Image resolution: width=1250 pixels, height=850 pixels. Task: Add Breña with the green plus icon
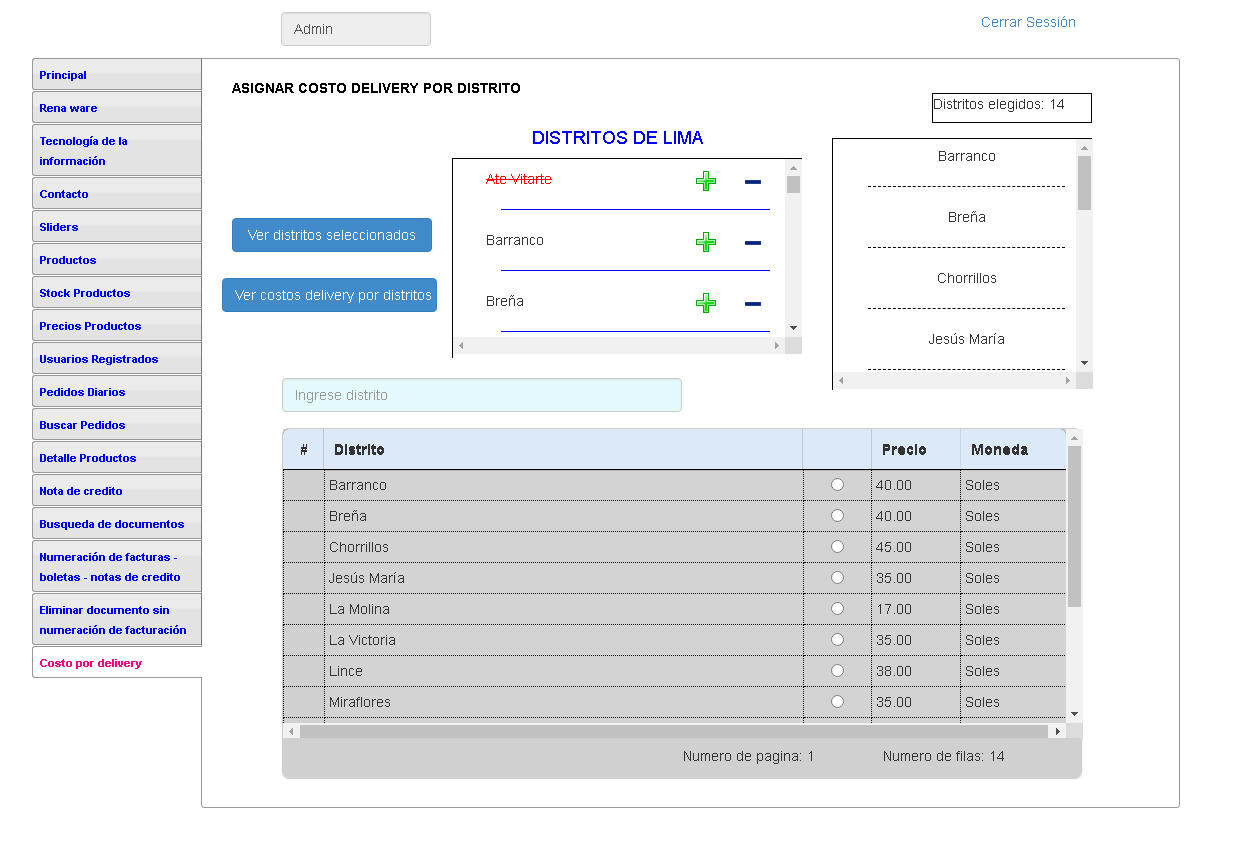pos(706,303)
